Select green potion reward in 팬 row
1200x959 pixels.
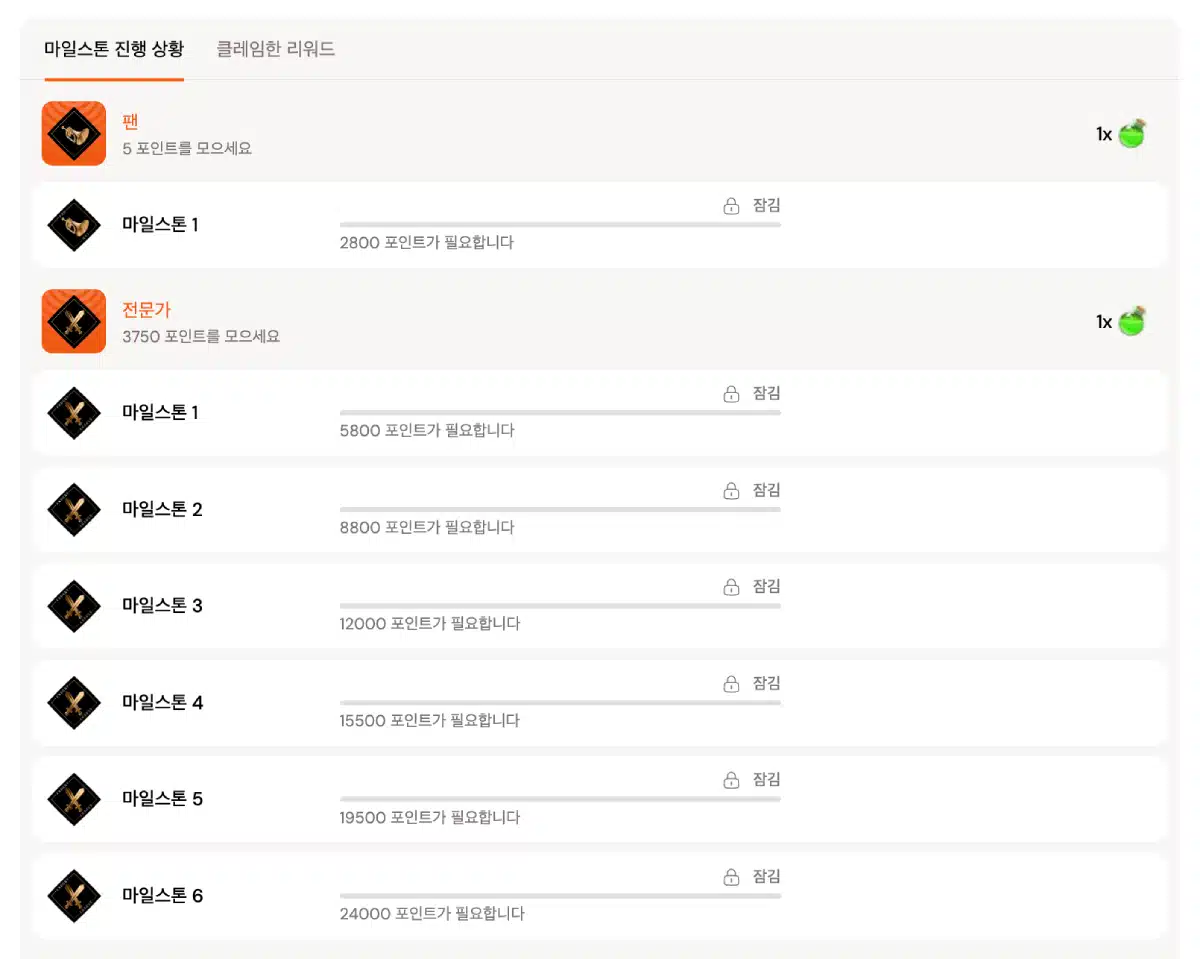click(1132, 134)
